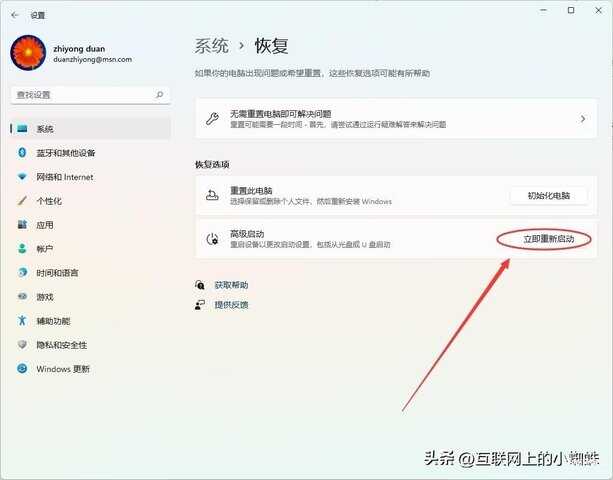
Task: Click the back arrow in title bar
Action: (13, 12)
